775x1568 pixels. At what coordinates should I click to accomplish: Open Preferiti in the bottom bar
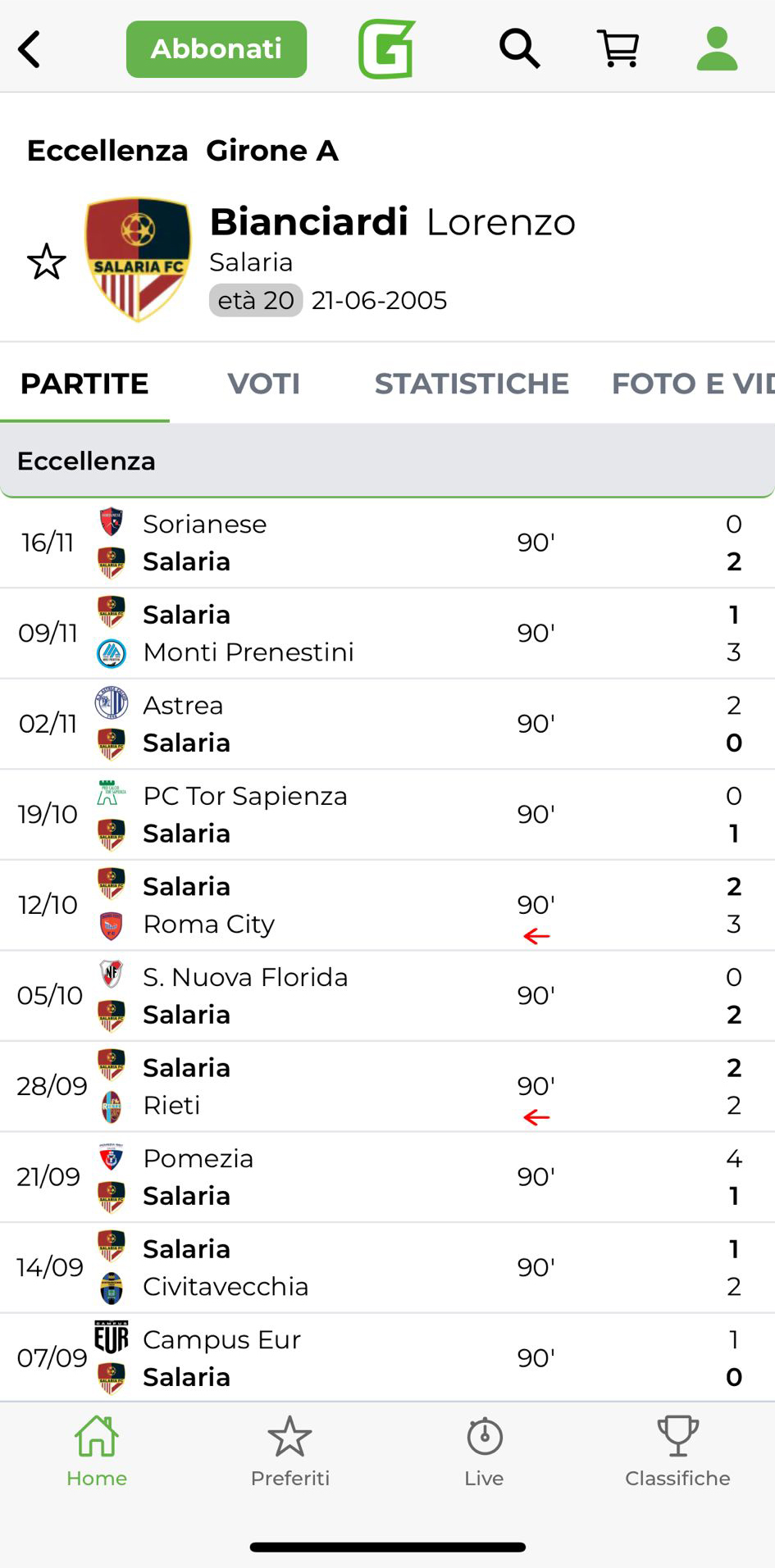290,1452
